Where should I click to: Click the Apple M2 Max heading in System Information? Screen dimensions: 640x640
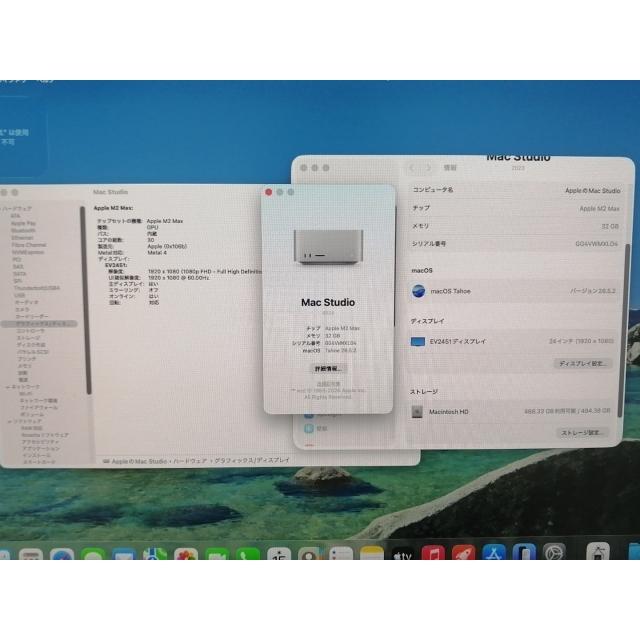(x=113, y=208)
